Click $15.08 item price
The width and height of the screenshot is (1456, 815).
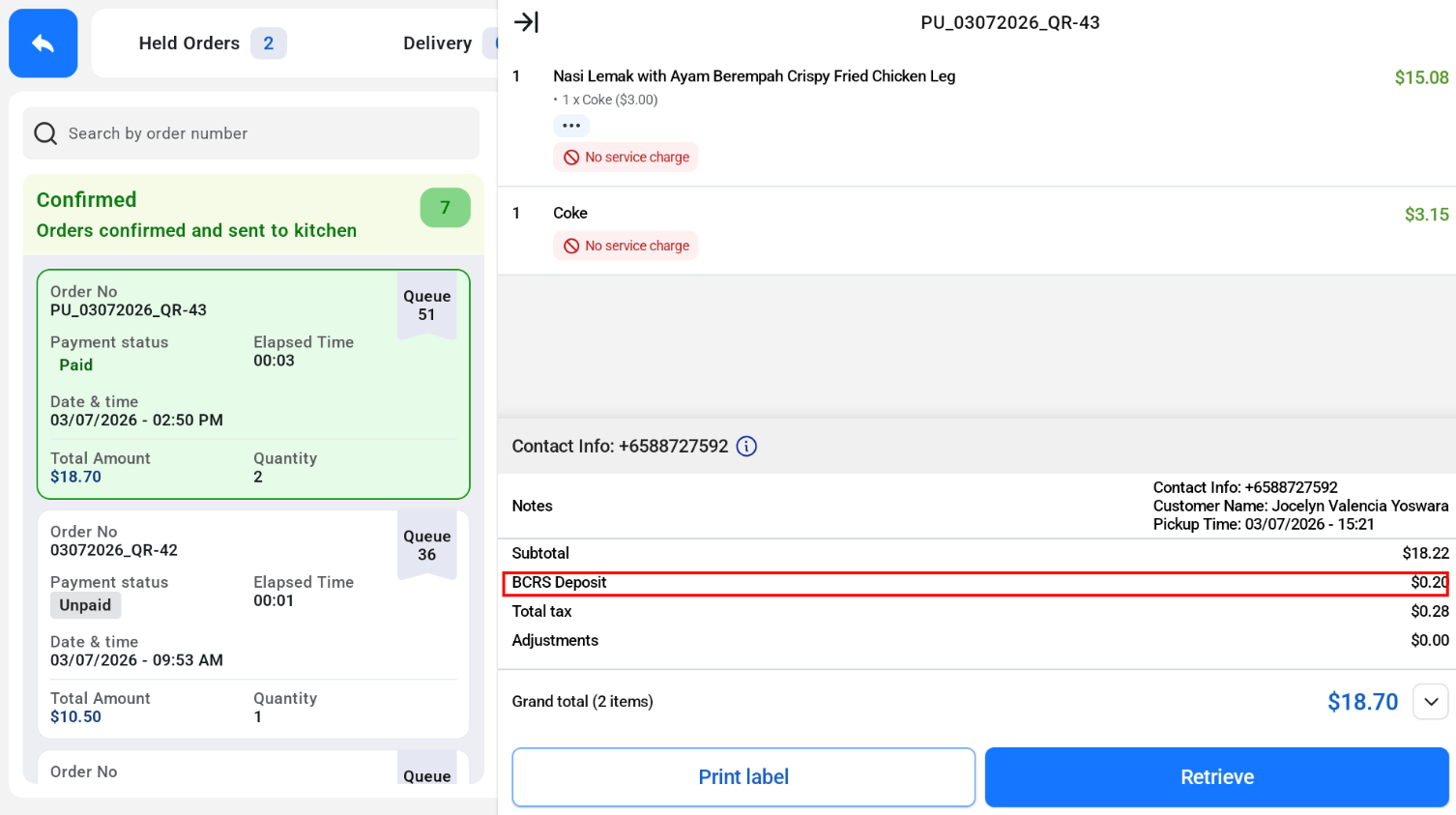pos(1421,78)
